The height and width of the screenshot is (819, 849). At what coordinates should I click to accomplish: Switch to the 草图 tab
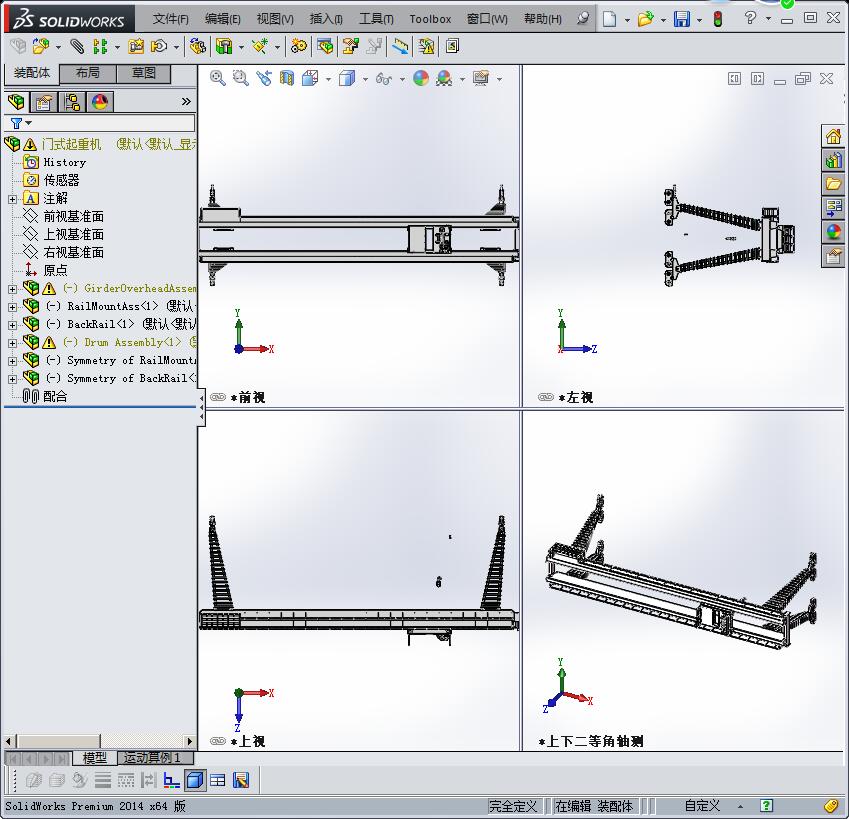[x=143, y=73]
